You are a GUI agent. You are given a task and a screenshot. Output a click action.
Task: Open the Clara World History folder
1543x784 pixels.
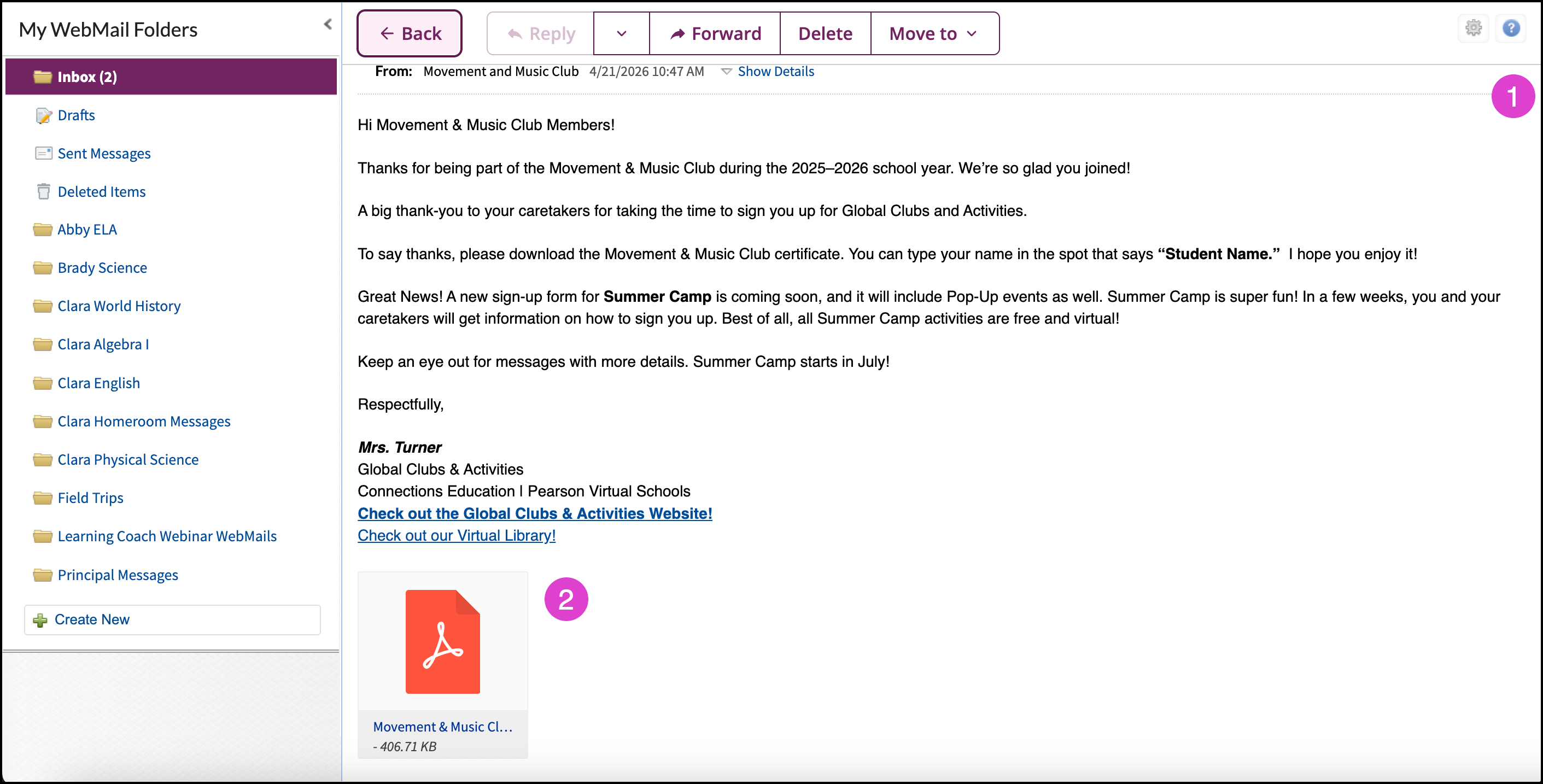(x=119, y=306)
